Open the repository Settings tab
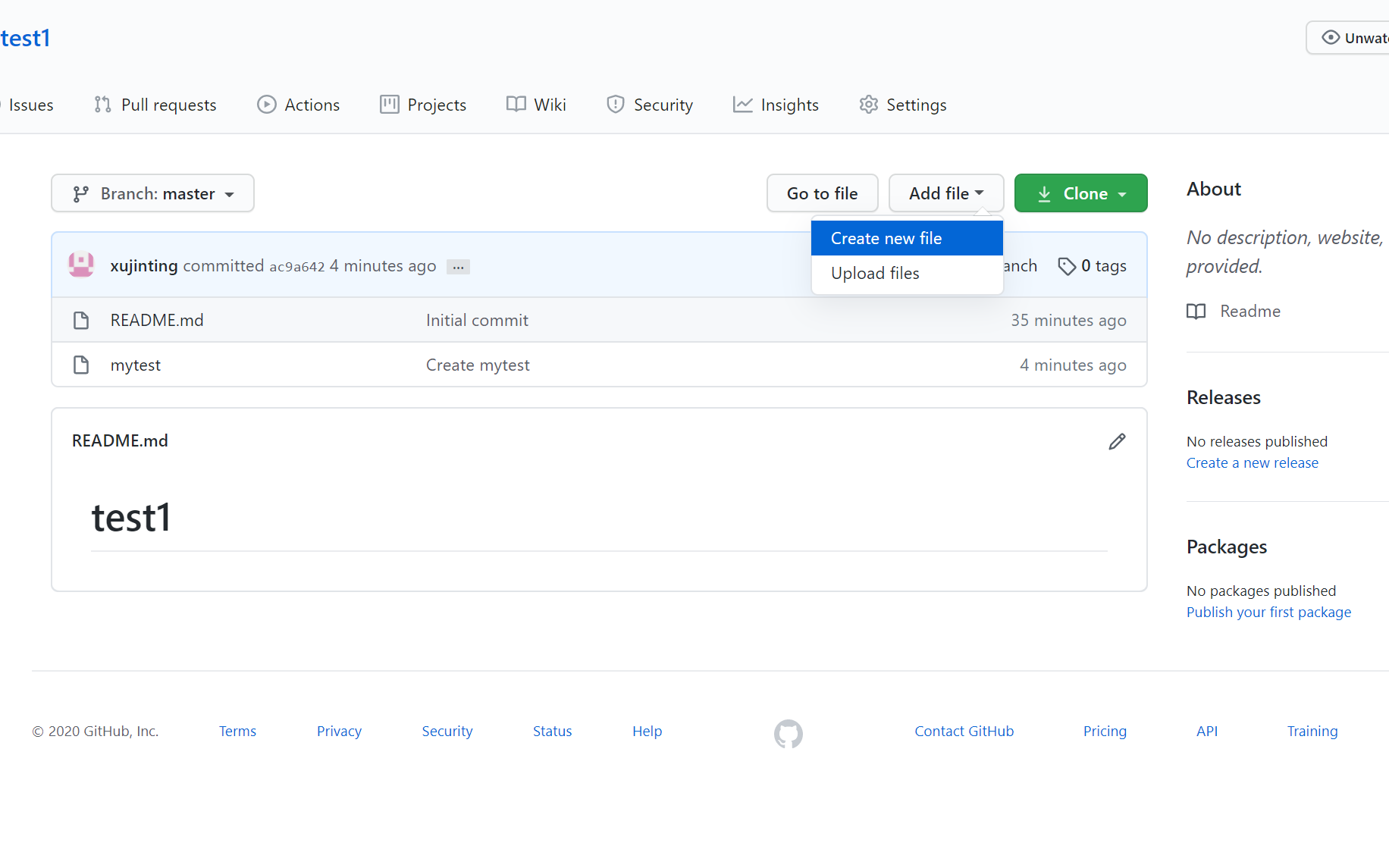This screenshot has width=1389, height=868. click(x=903, y=105)
